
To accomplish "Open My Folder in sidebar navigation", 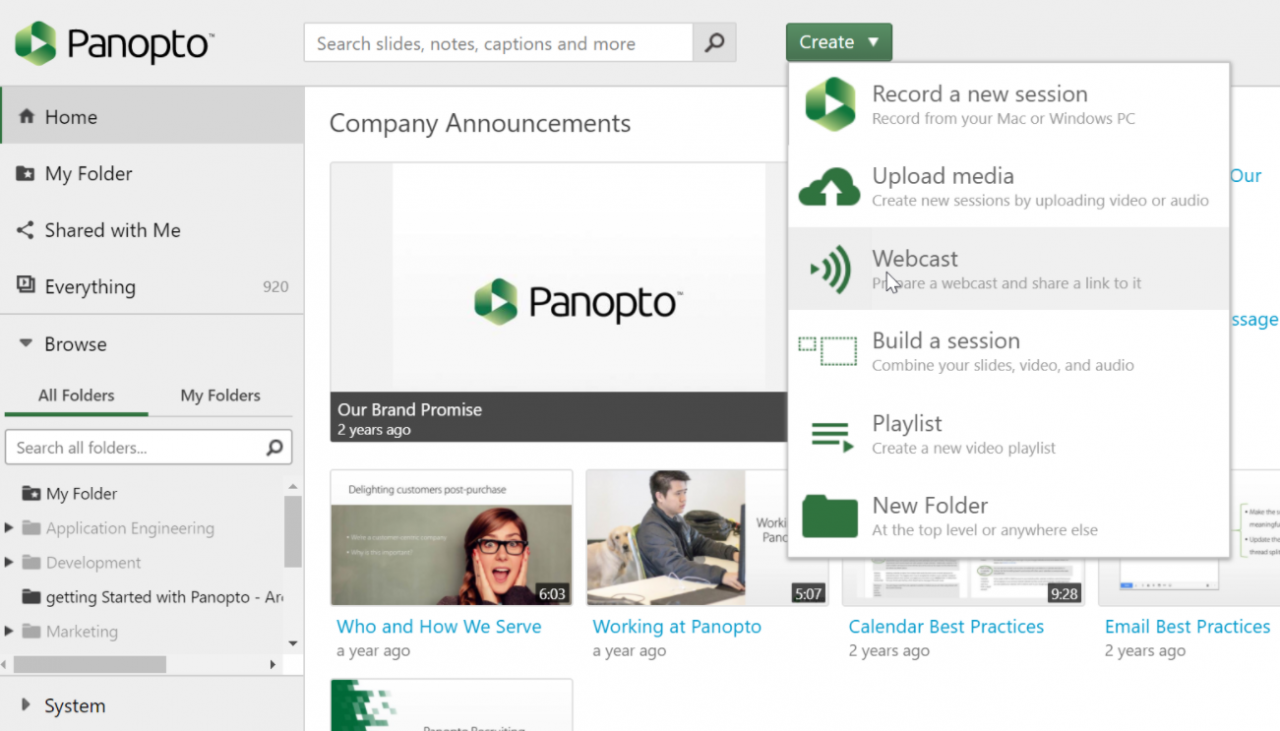I will [152, 174].
